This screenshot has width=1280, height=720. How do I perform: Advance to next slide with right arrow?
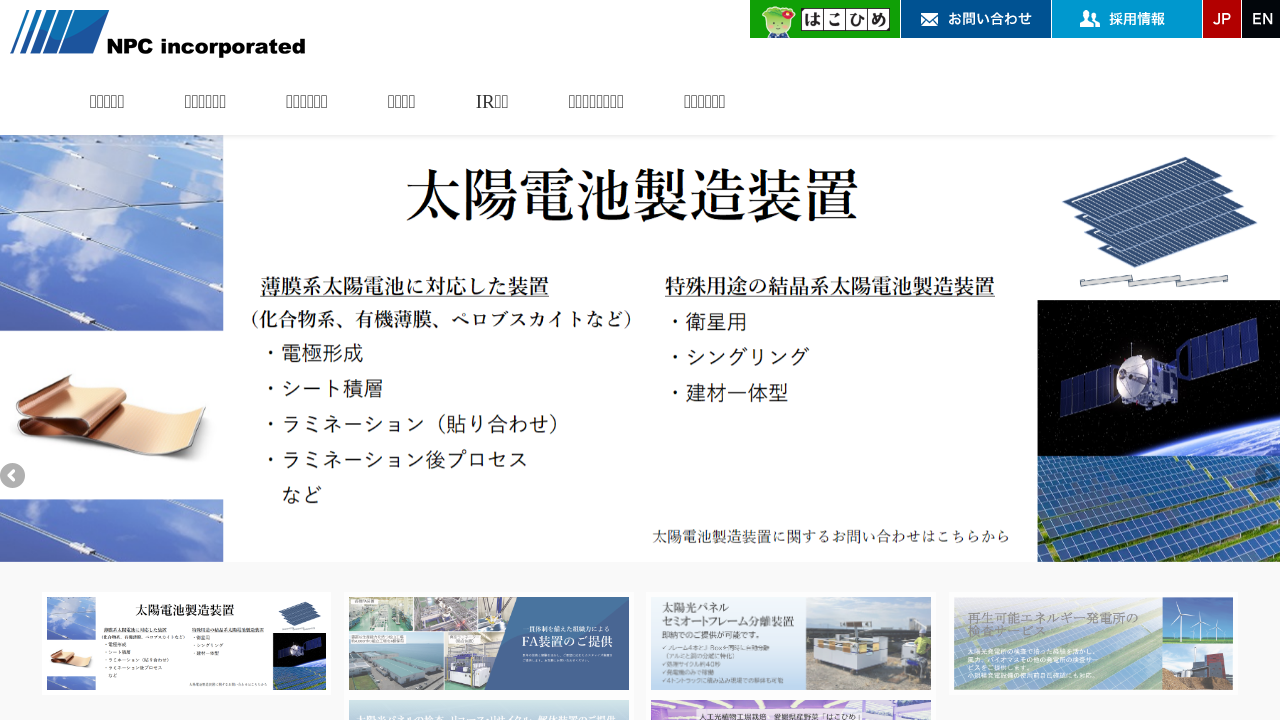pyautogui.click(x=1267, y=476)
